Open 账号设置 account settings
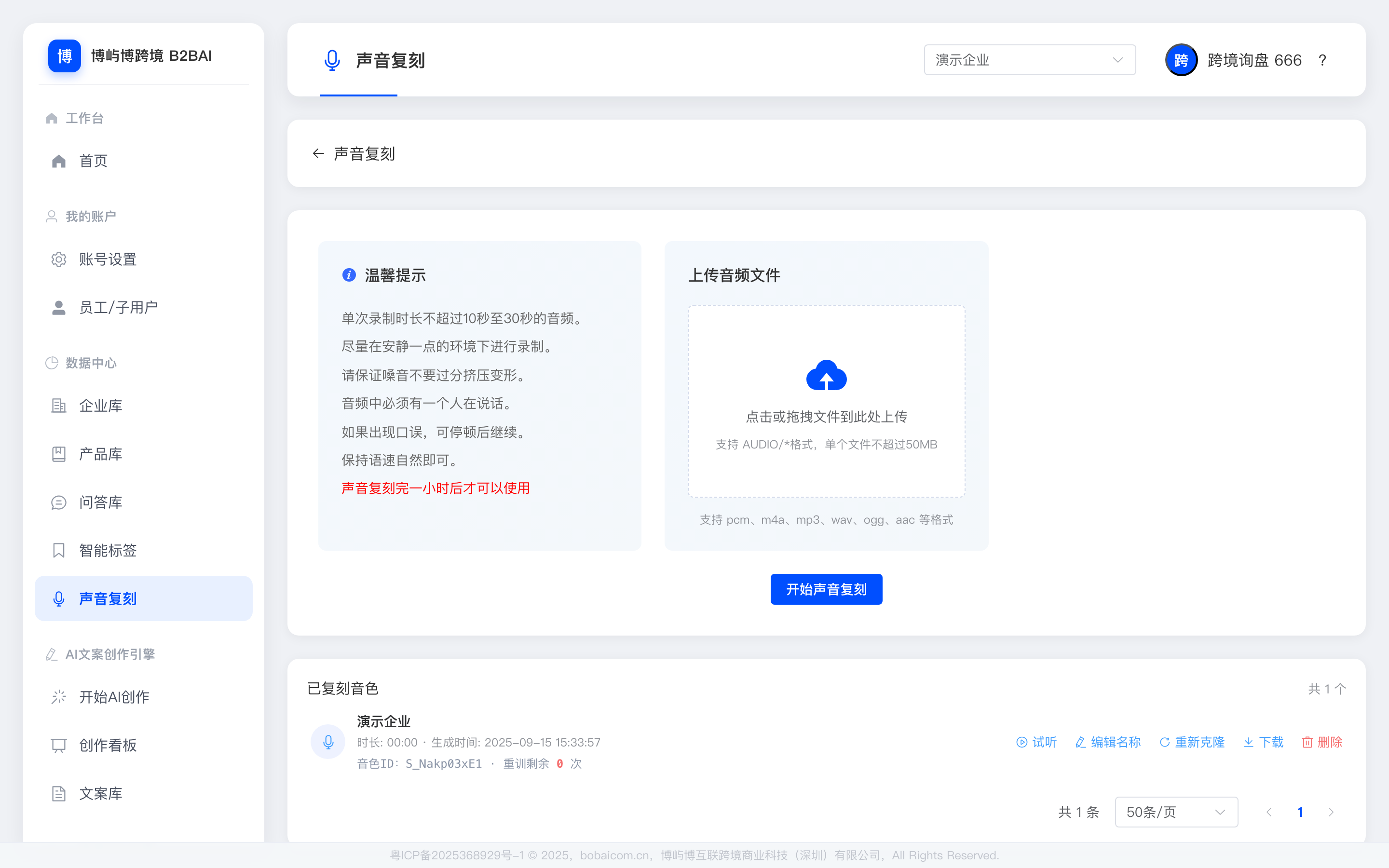The width and height of the screenshot is (1389, 868). [x=144, y=259]
